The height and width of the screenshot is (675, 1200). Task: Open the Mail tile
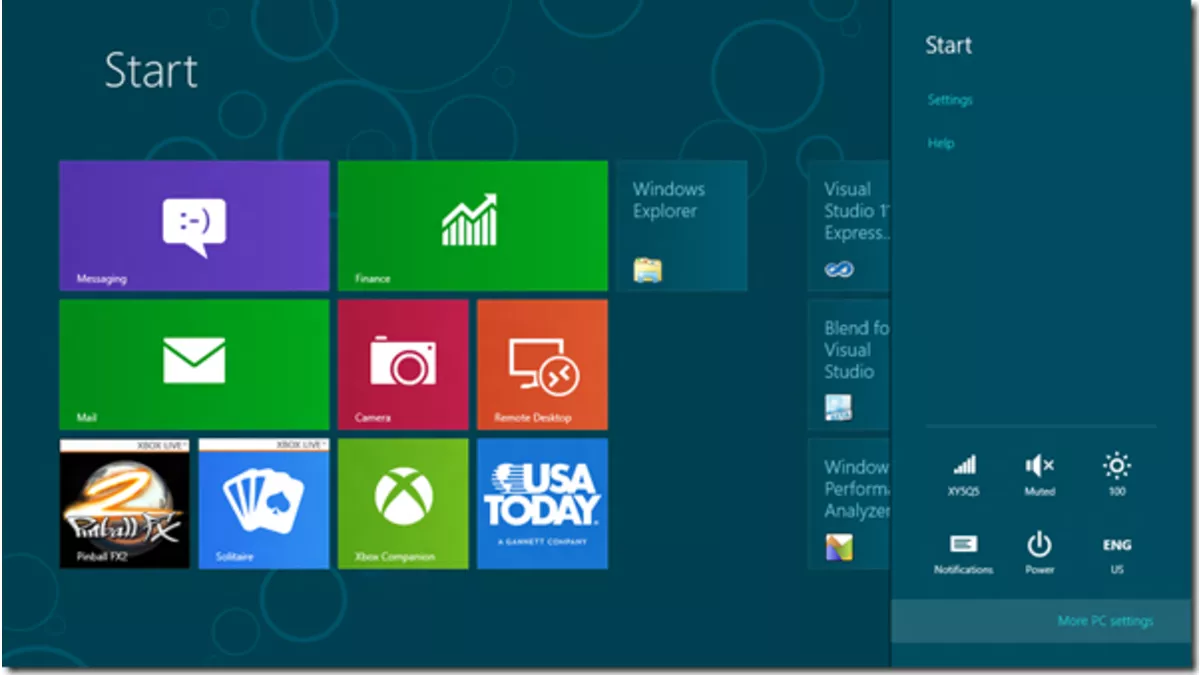[x=194, y=364]
